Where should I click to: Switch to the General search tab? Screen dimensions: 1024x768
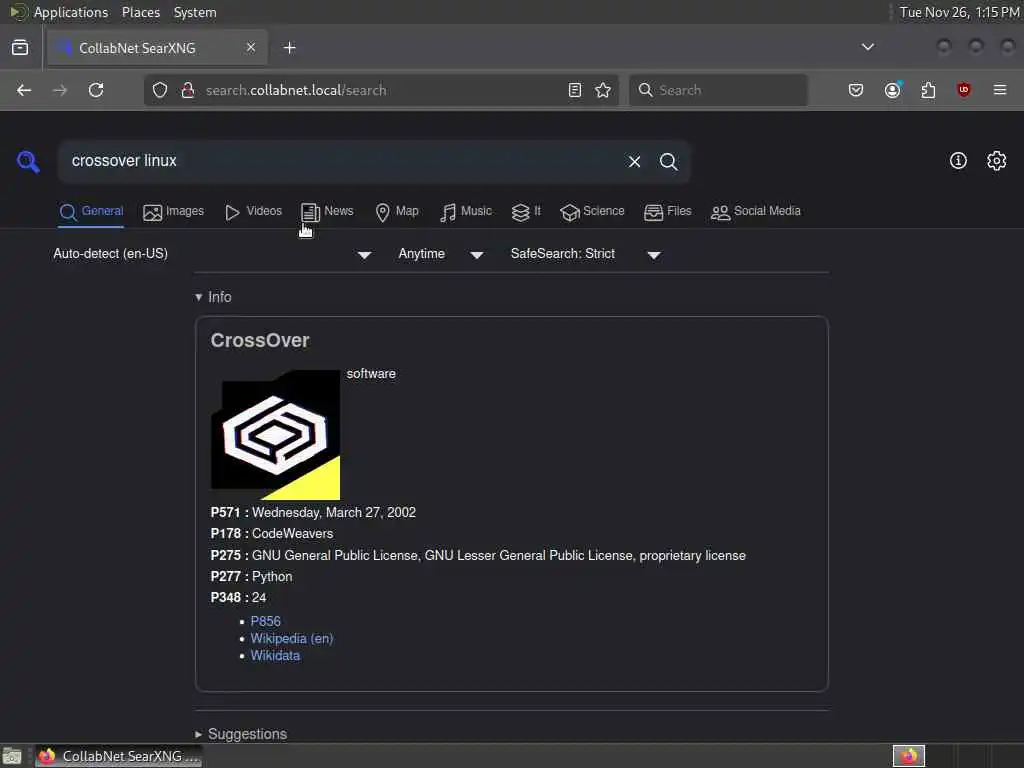(x=91, y=212)
